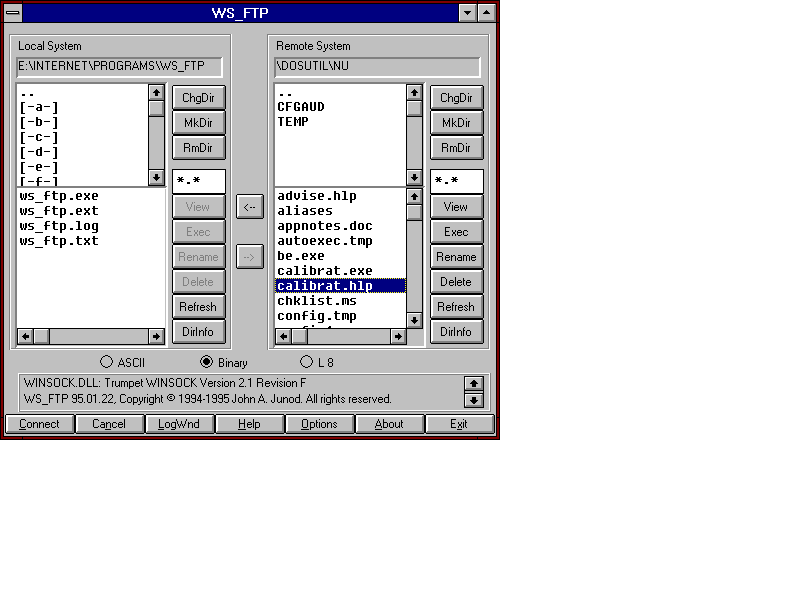Select ASCII transfer mode

[x=122, y=362]
